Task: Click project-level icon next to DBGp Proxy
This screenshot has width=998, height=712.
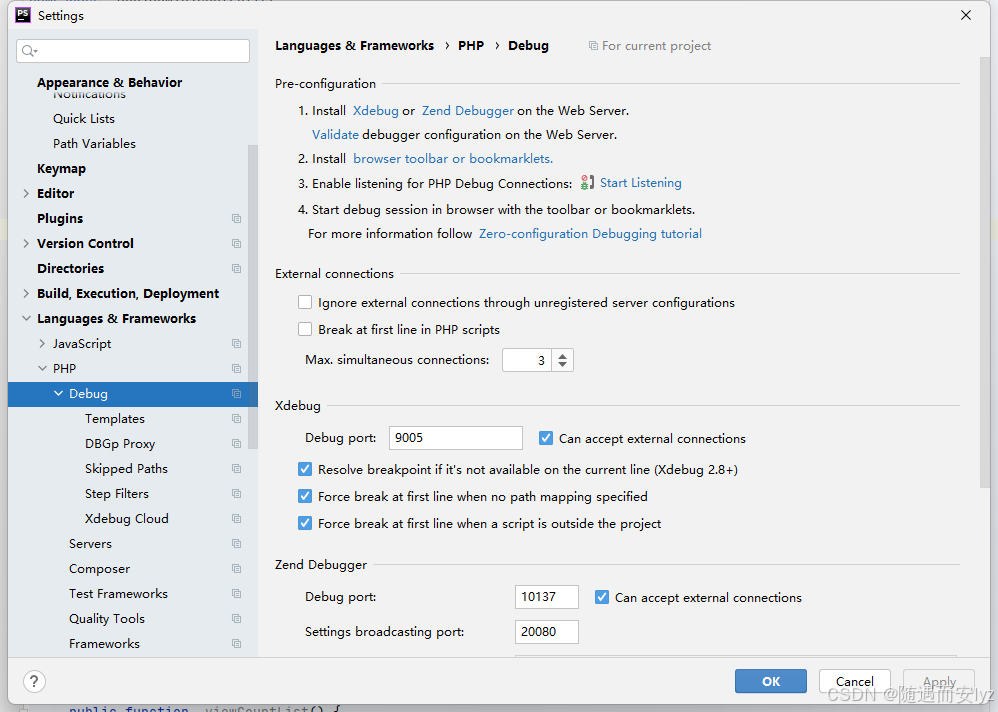Action: (x=237, y=443)
